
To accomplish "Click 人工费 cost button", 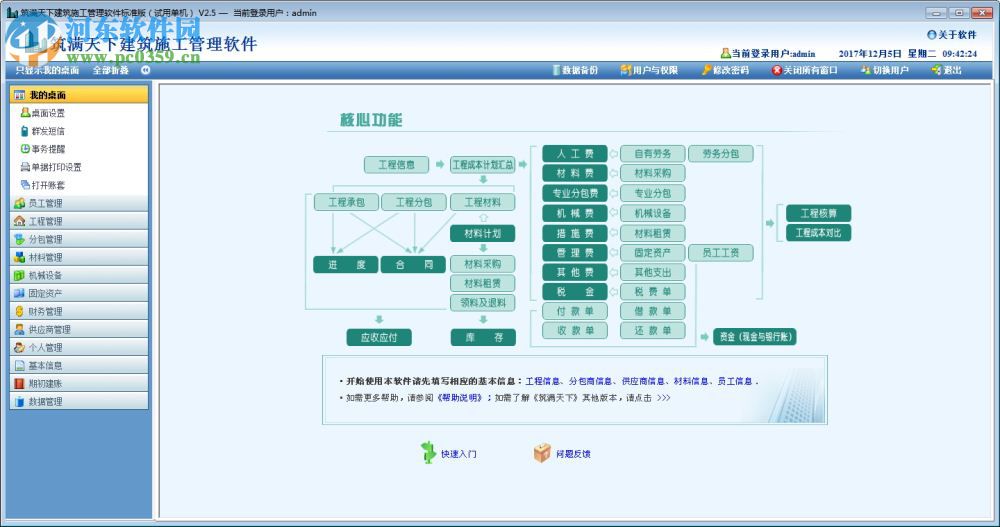I will 575,154.
